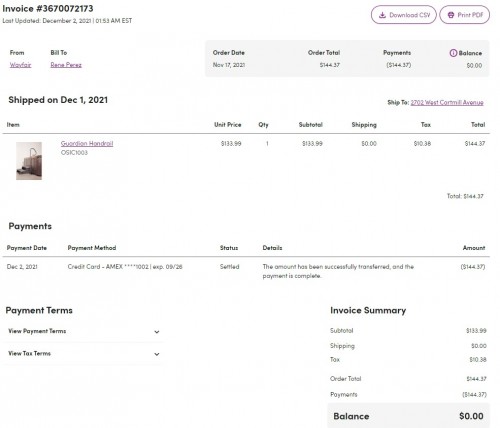Viewport: 500px width, 428px height.
Task: Expand View Payment Terms chevron
Action: coord(157,332)
